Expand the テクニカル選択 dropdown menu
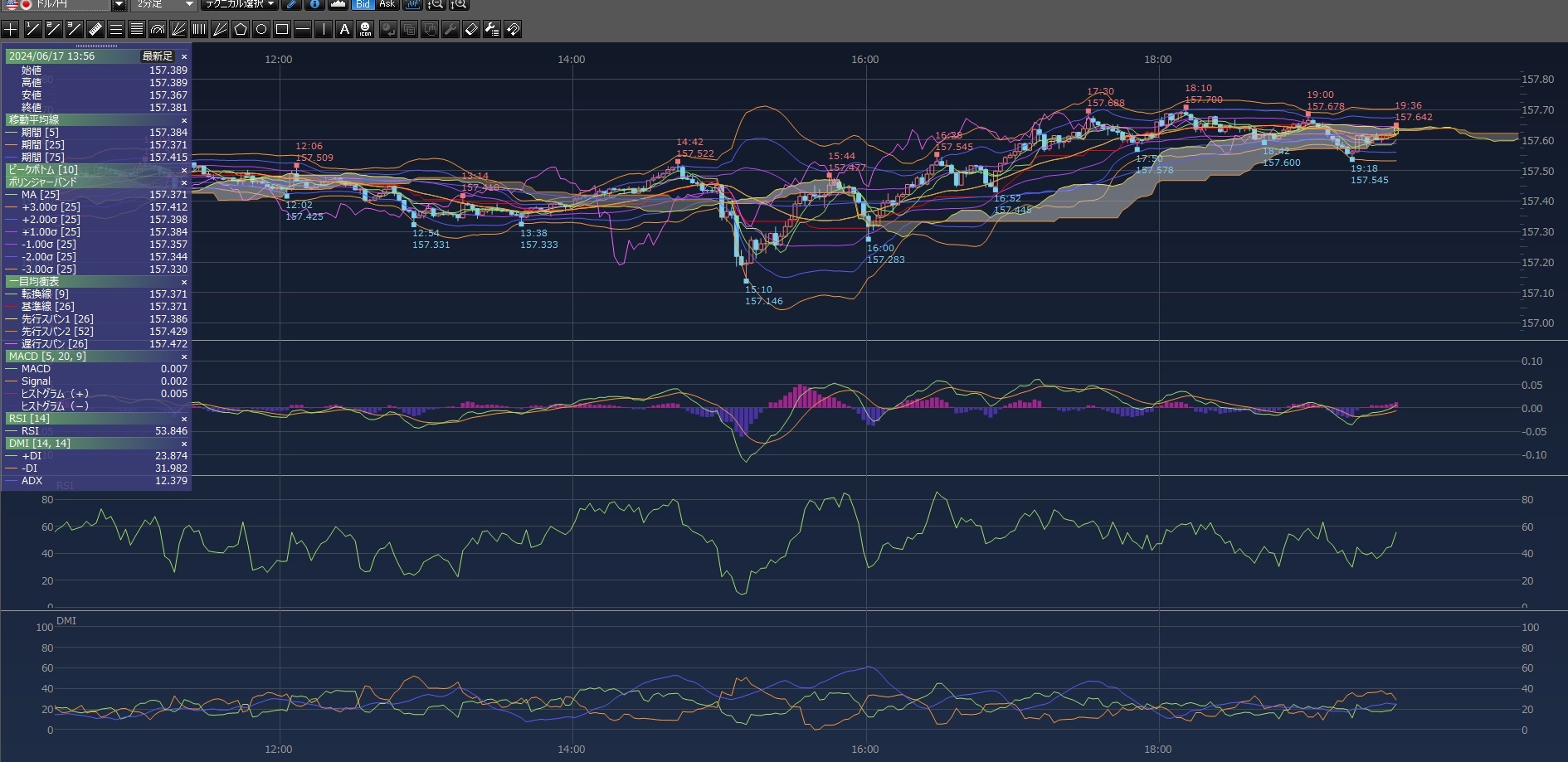1568x762 pixels. [241, 4]
